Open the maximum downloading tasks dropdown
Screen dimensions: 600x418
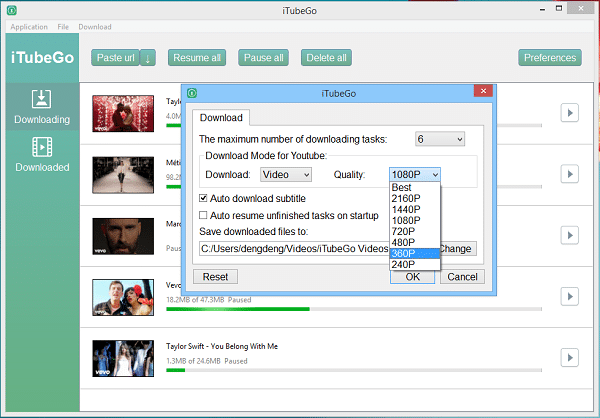(x=440, y=139)
